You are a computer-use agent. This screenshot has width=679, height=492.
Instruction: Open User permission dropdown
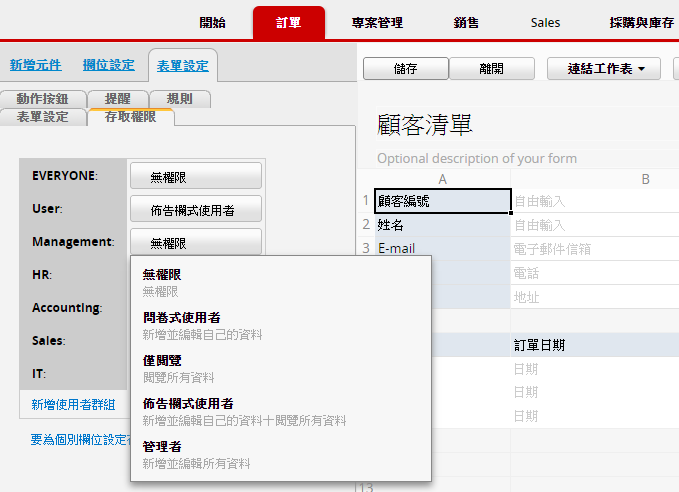(x=196, y=209)
